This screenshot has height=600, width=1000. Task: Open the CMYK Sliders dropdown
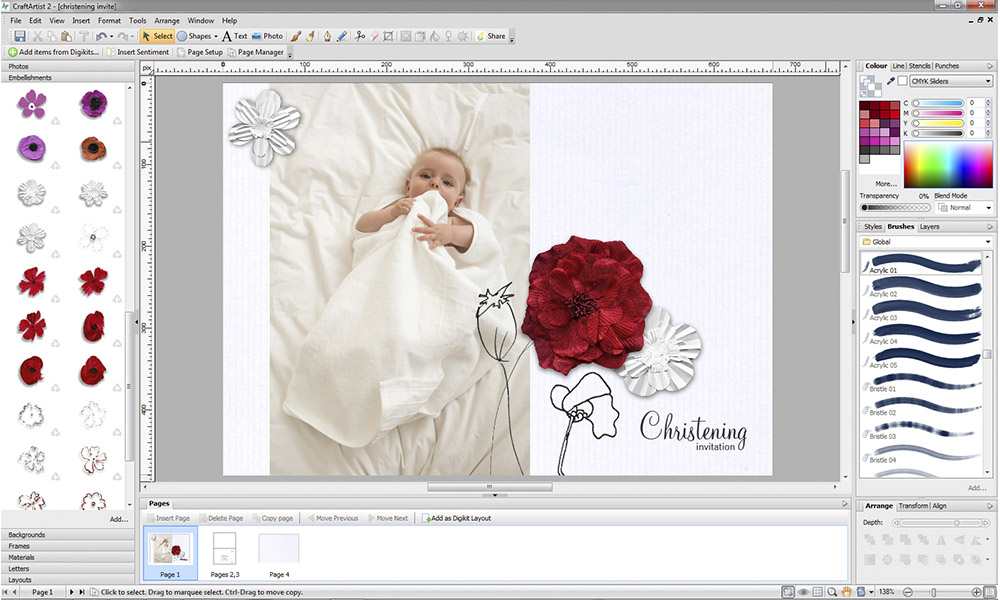point(951,81)
